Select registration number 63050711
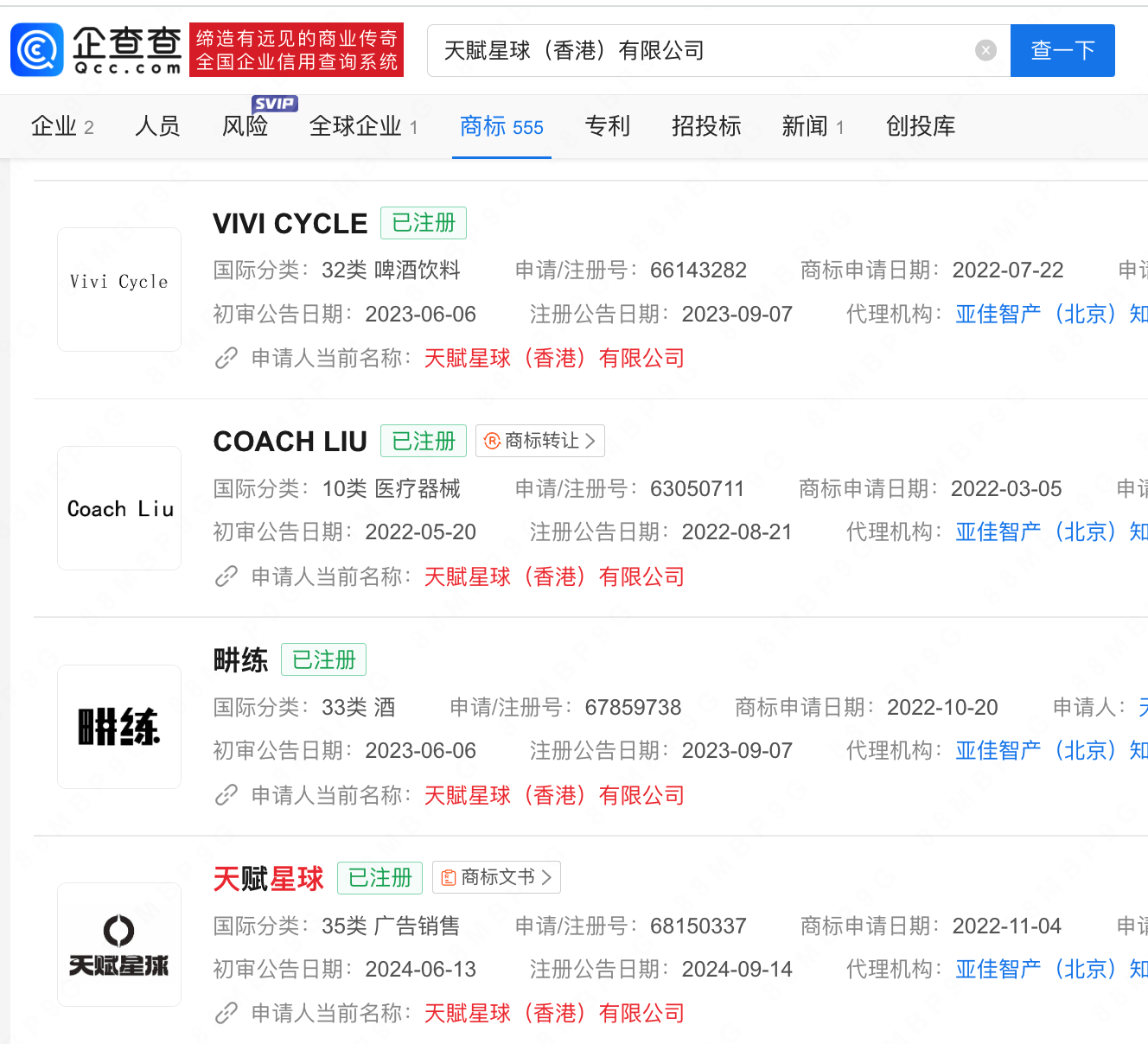 (698, 488)
